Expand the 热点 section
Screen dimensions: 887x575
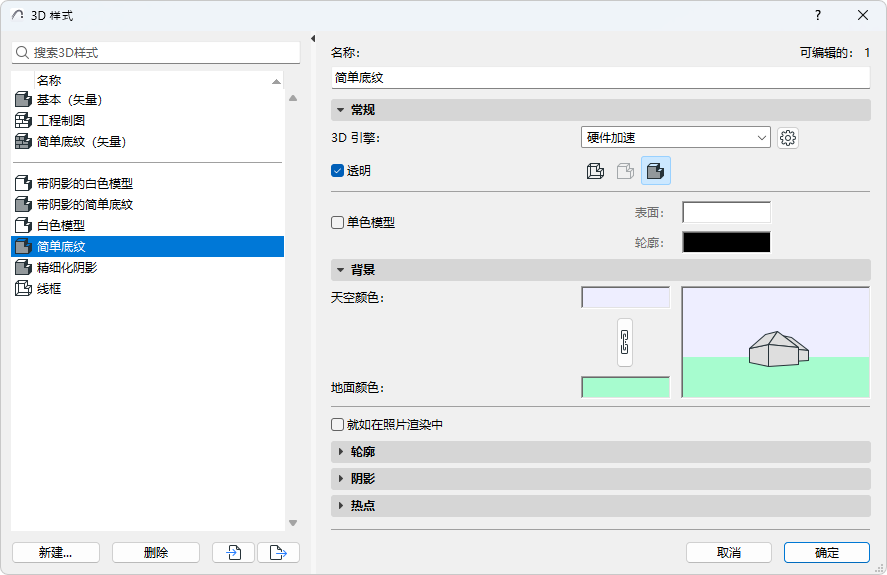coord(600,505)
